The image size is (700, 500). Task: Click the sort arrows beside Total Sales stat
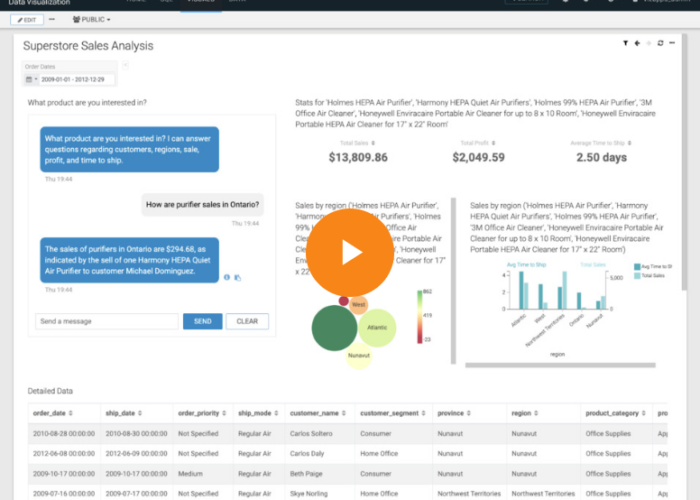[x=373, y=143]
